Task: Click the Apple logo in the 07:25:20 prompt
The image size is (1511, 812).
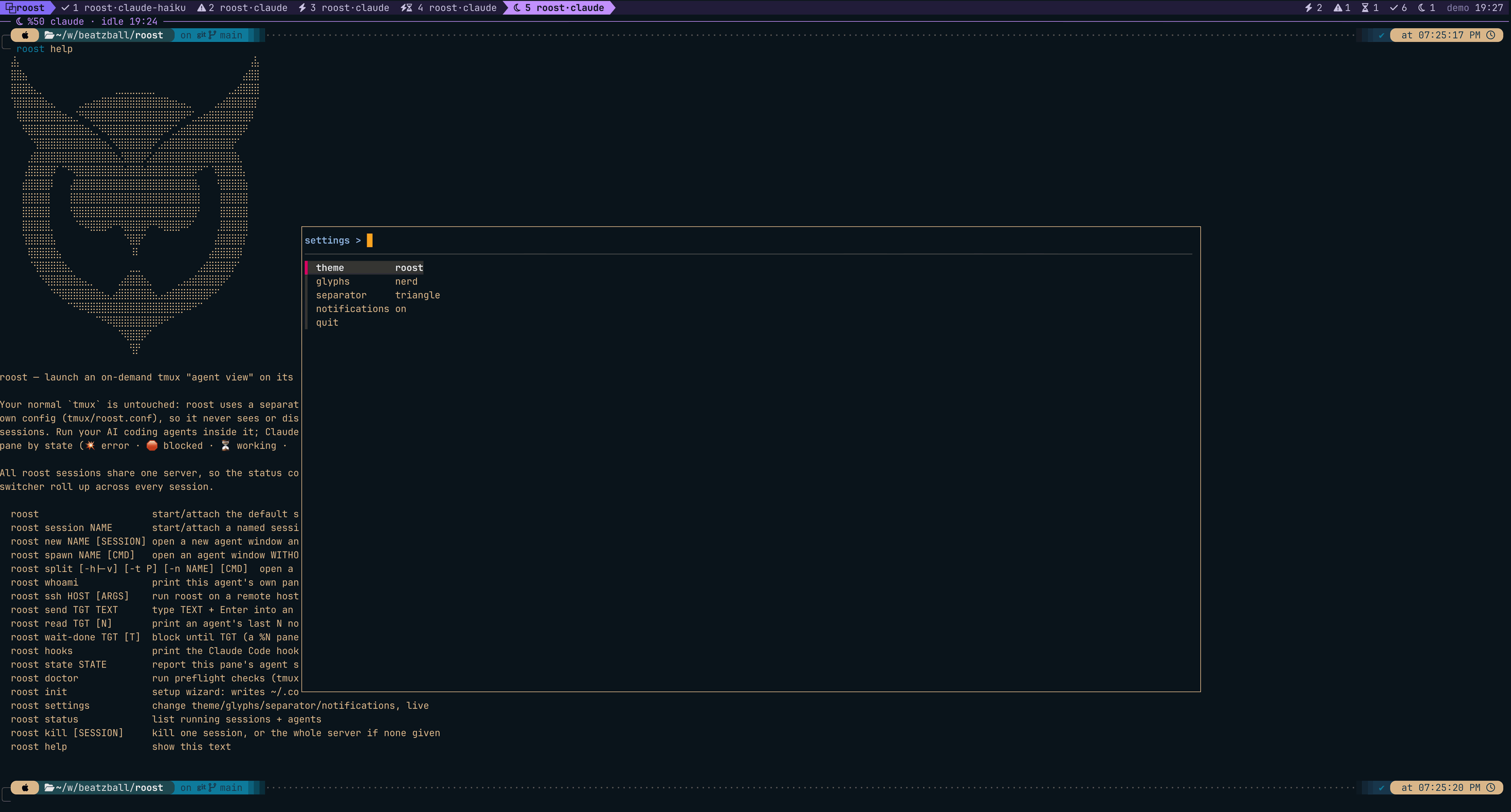Action: pyautogui.click(x=25, y=787)
